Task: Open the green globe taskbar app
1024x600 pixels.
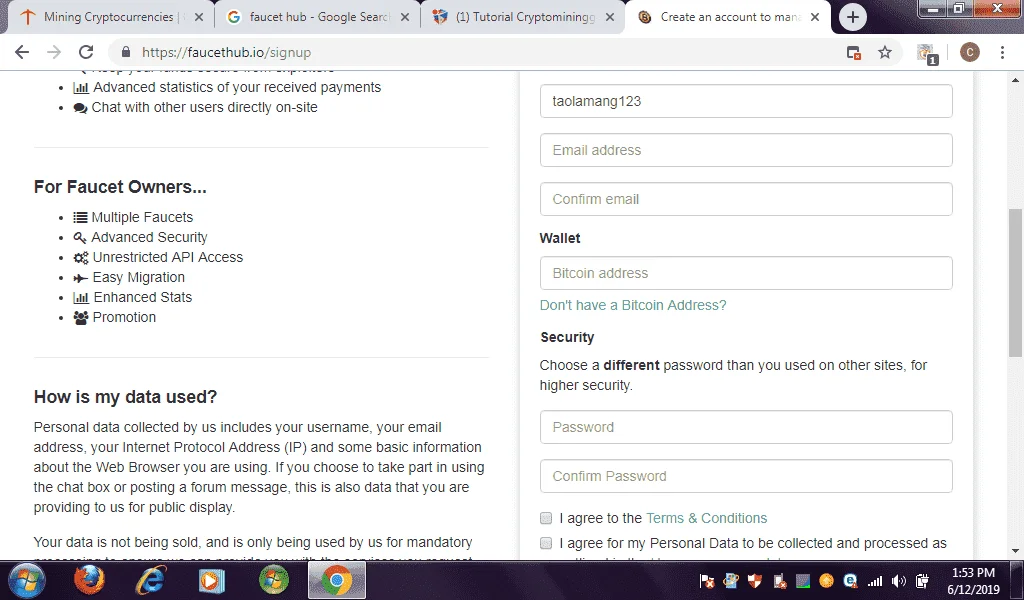Action: pos(274,580)
